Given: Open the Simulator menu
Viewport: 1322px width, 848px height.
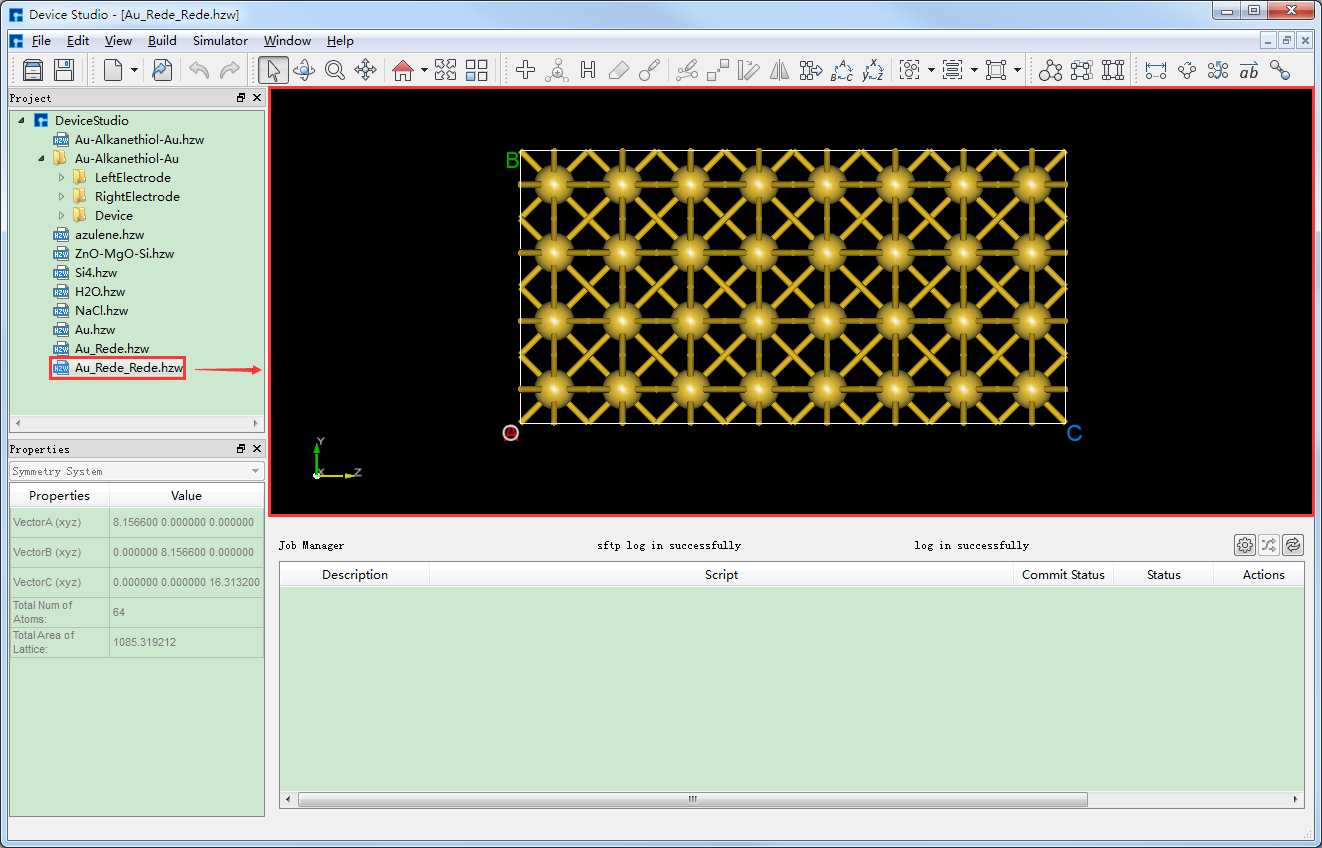Looking at the screenshot, I should tap(219, 41).
